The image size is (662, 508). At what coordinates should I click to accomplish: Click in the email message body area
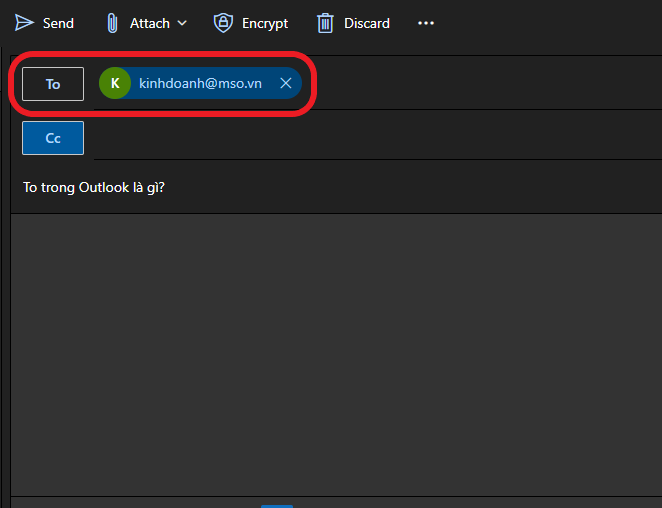[x=336, y=355]
